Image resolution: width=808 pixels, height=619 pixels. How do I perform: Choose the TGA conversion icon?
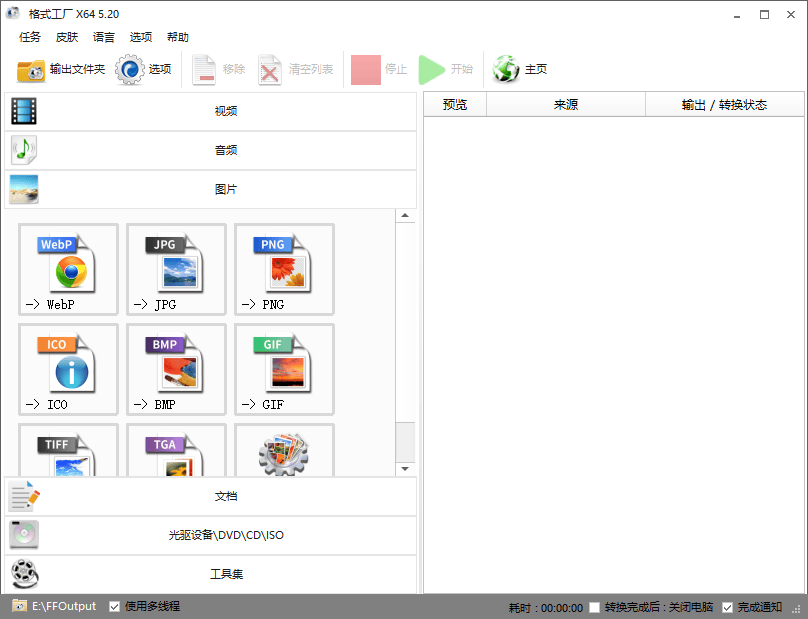point(176,450)
